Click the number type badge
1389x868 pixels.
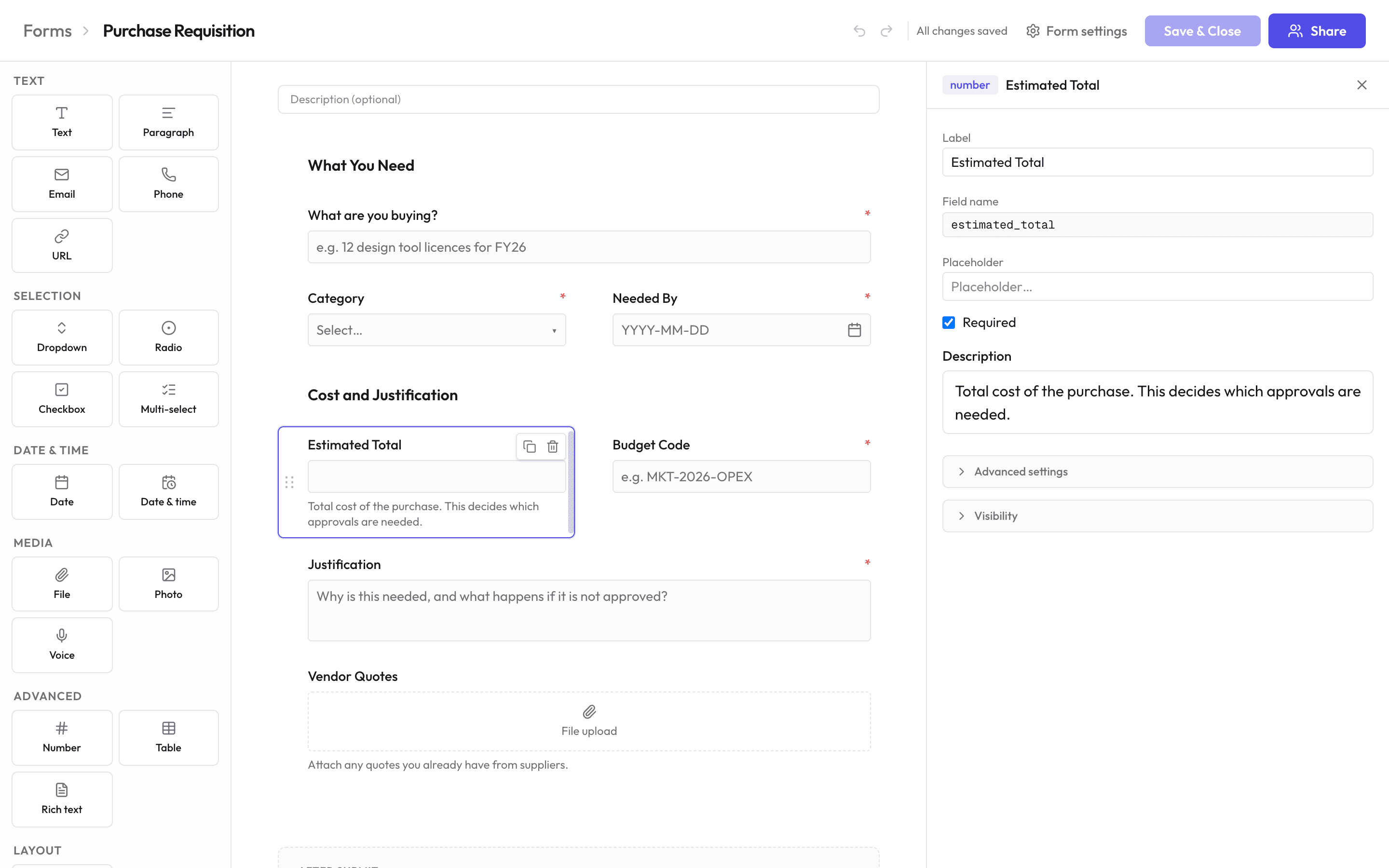tap(970, 85)
